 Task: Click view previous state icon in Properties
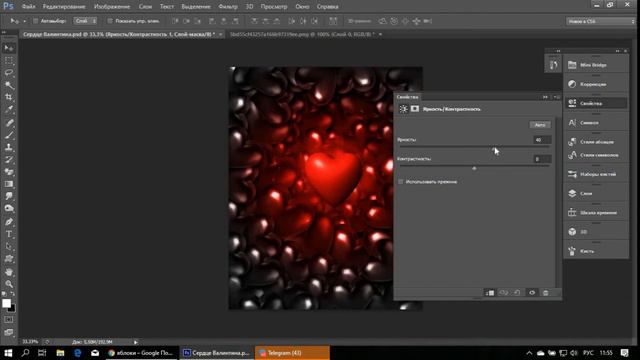pyautogui.click(x=504, y=293)
